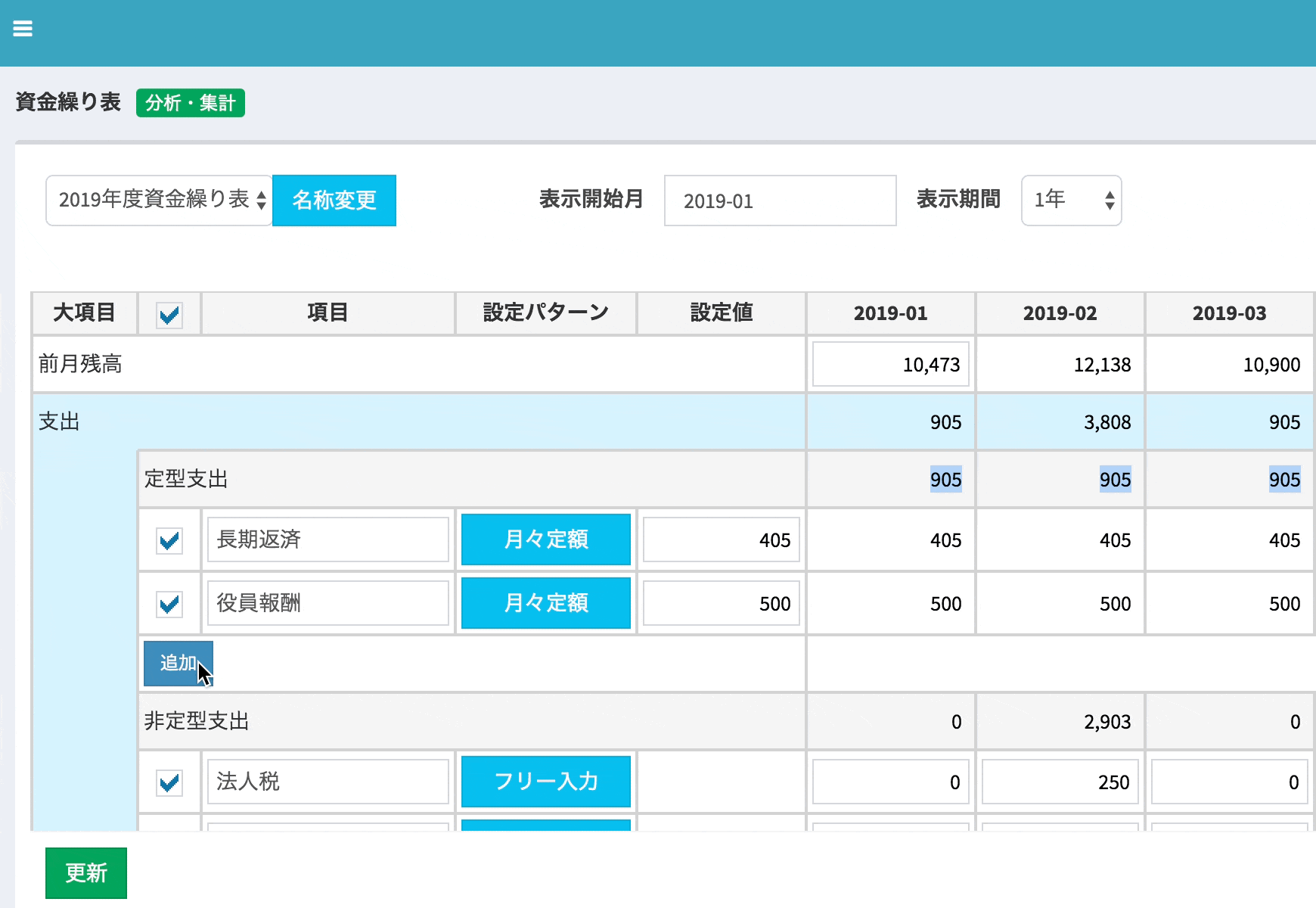The width and height of the screenshot is (1316, 908).
Task: Click the 表示開始月 date field
Action: coord(780,201)
